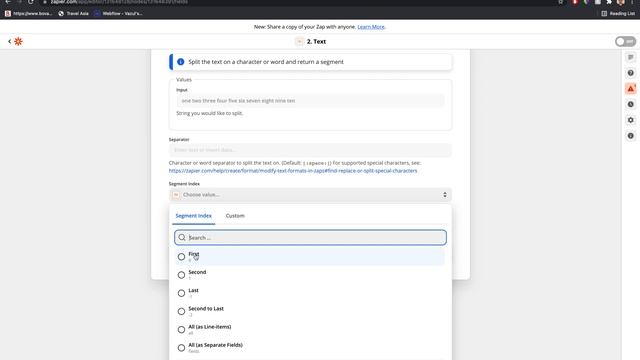This screenshot has width=640, height=360.
Task: Click the blue info icon in split description
Action: pyautogui.click(x=180, y=62)
